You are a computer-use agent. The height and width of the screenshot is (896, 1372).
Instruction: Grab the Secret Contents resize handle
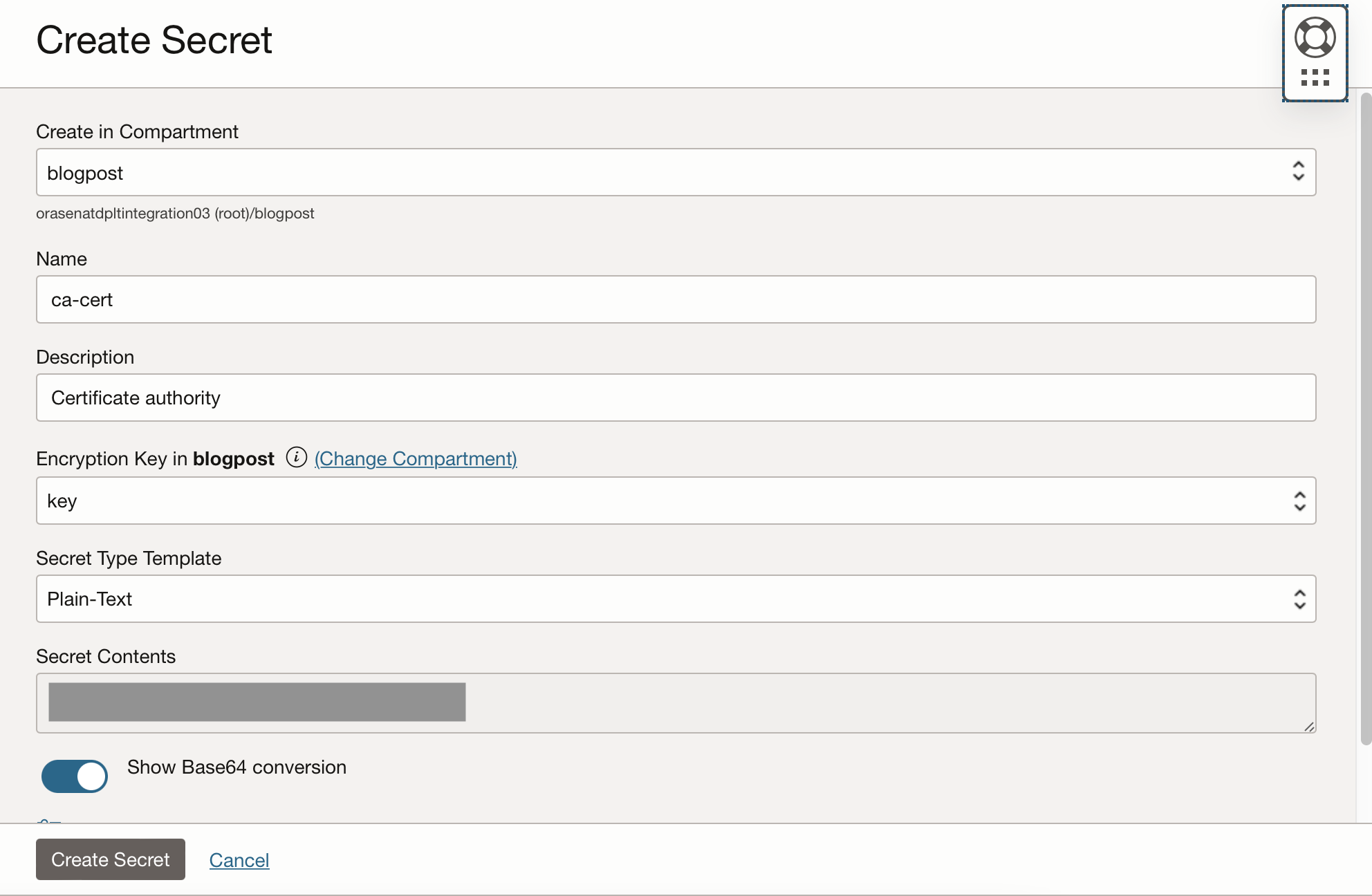point(1308,726)
